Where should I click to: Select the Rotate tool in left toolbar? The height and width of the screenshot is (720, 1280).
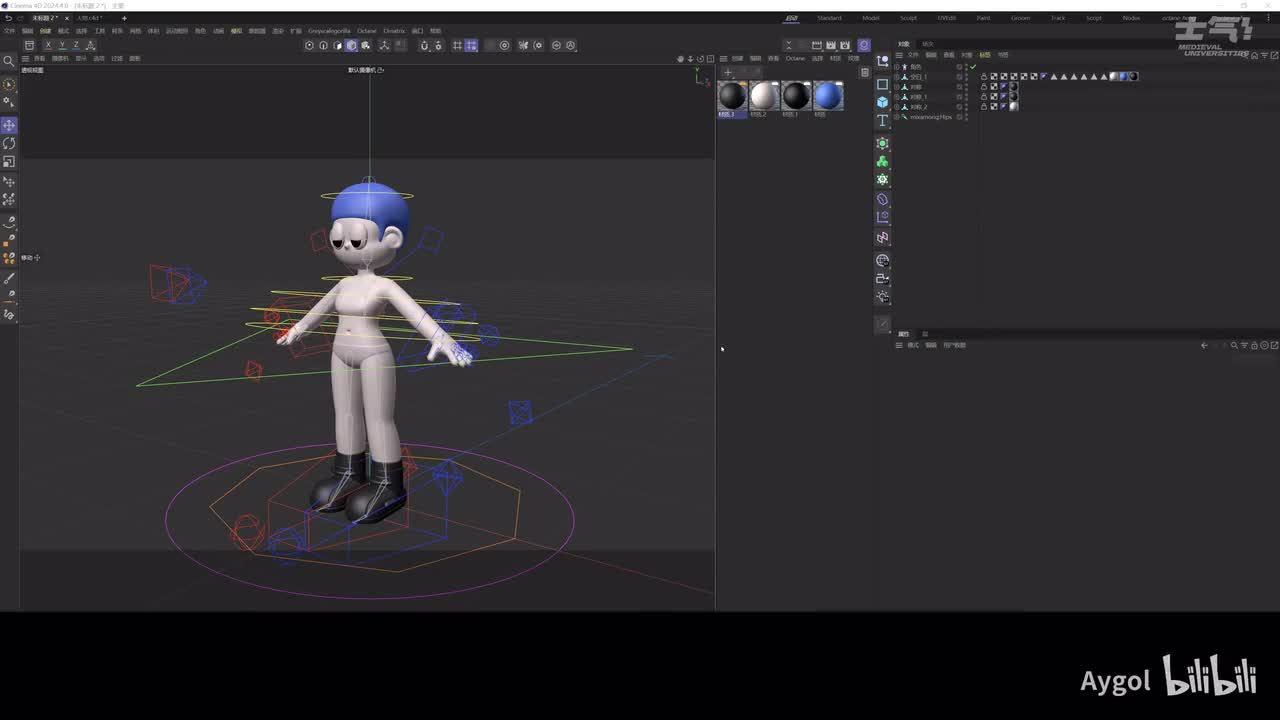click(x=9, y=143)
